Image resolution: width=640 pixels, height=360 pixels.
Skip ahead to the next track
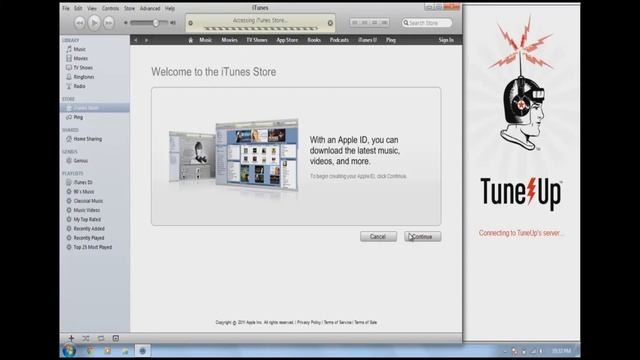click(x=109, y=23)
